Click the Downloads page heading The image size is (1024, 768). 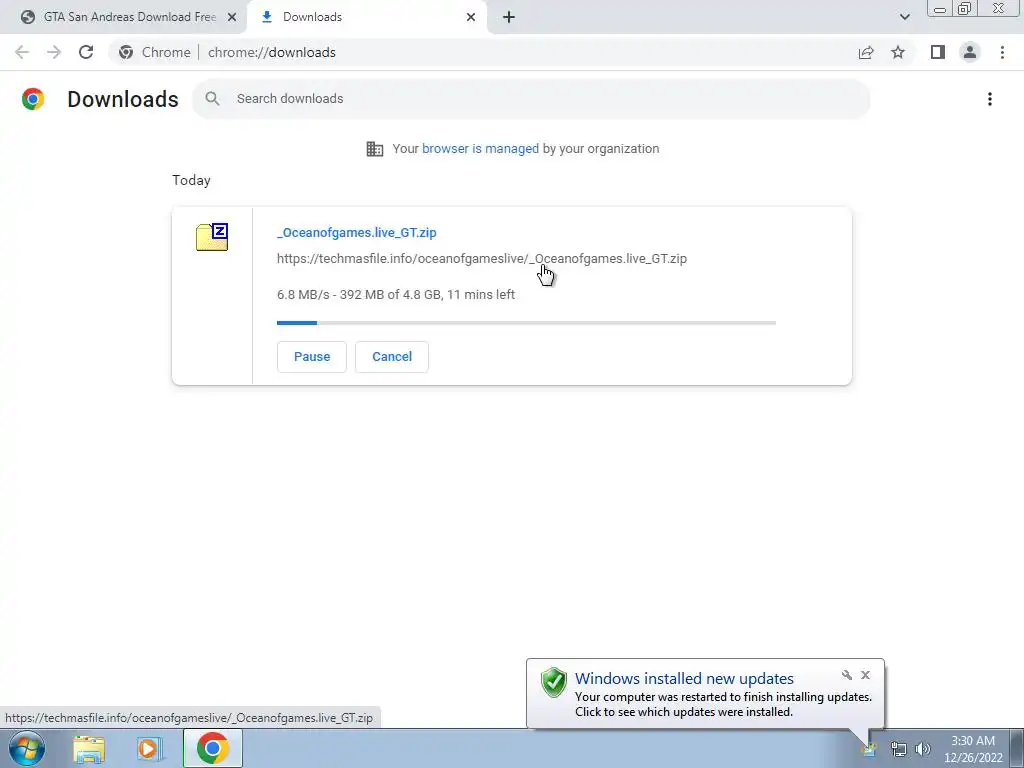pos(123,99)
